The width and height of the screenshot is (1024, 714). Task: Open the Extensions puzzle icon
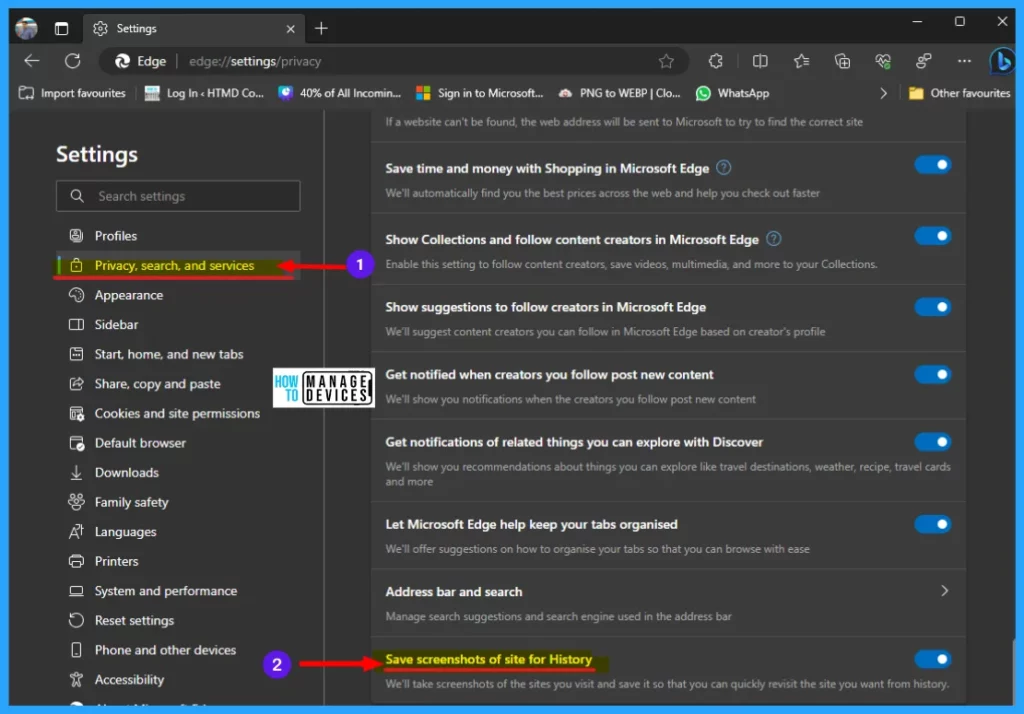716,61
